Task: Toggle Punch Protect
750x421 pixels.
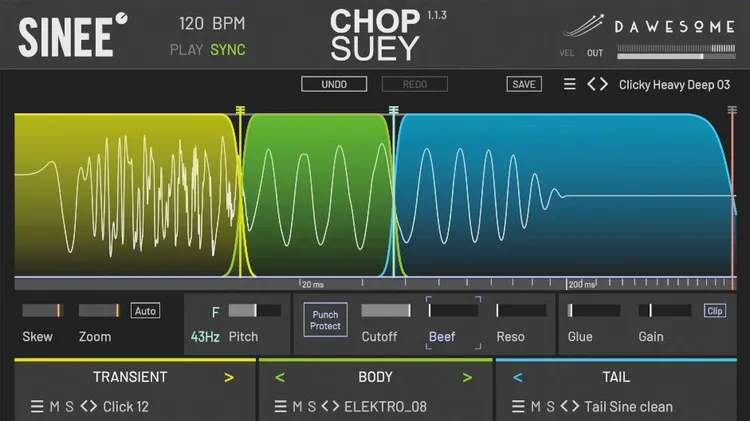Action: pyautogui.click(x=325, y=320)
